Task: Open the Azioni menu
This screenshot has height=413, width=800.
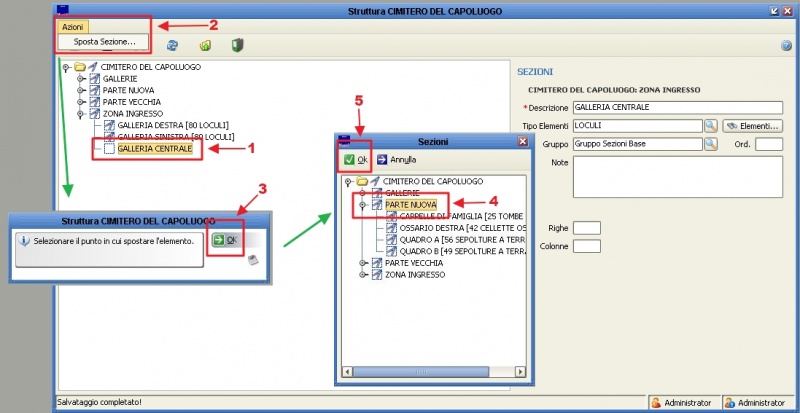Action: point(72,27)
